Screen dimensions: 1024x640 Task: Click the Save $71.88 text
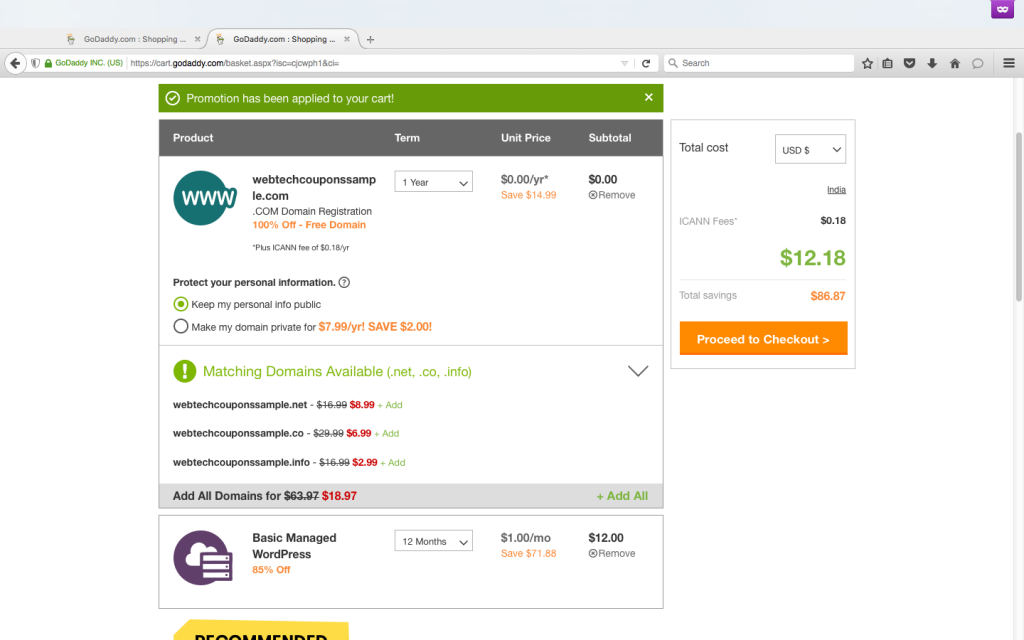tap(528, 553)
